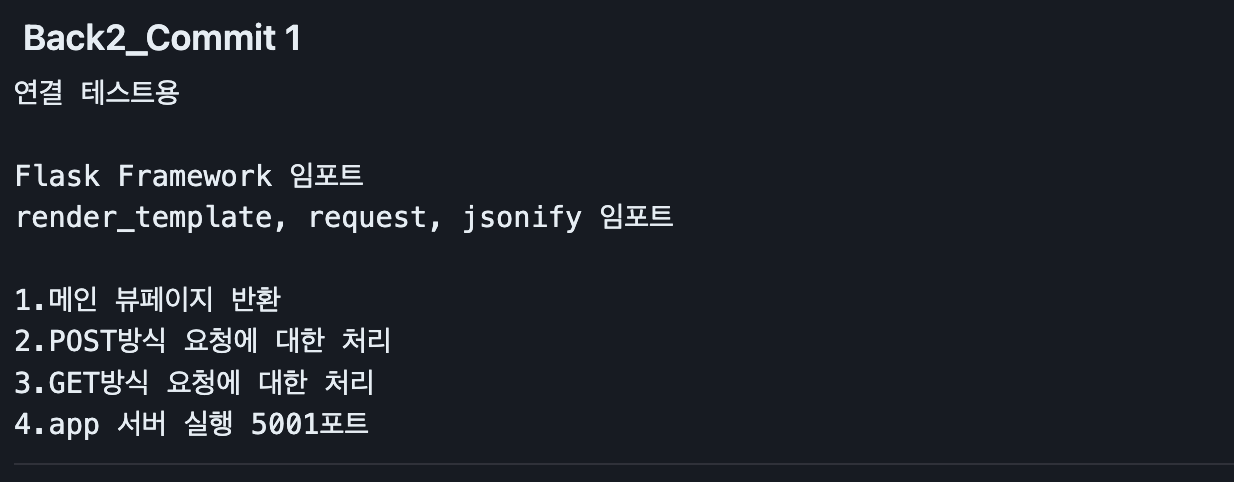Open the Back2_Commit 1 commit title
The width and height of the screenshot is (1234, 482).
pos(162,39)
